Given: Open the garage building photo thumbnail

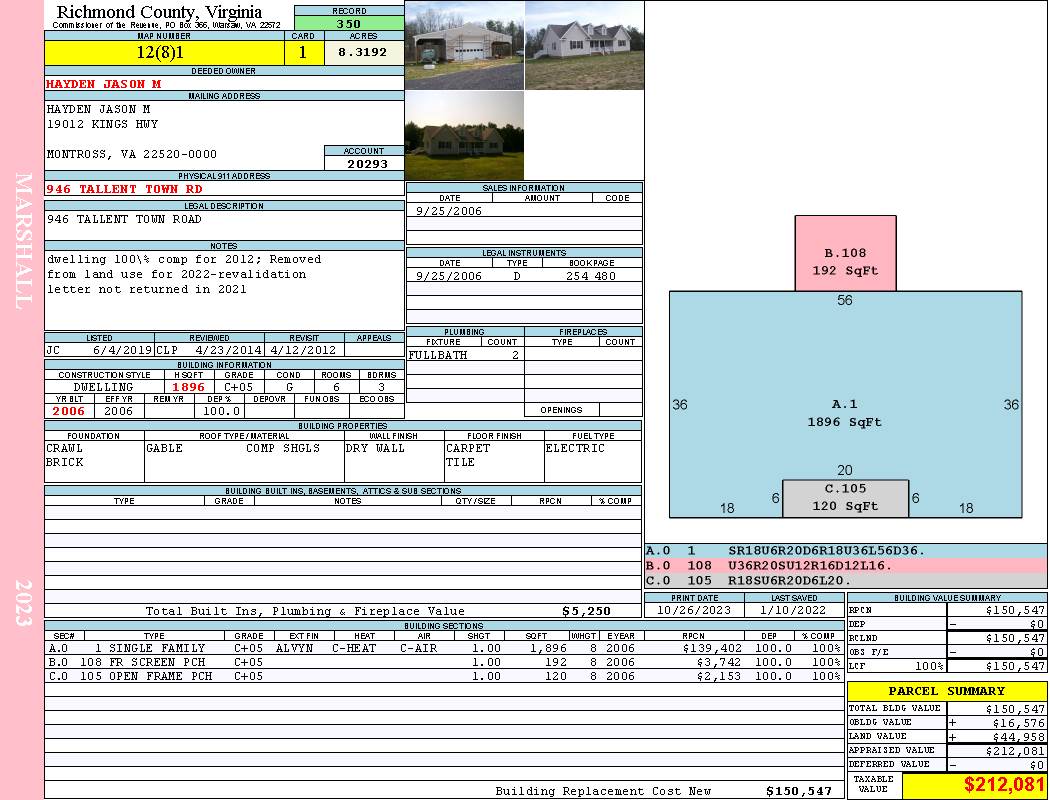Looking at the screenshot, I should pyautogui.click(x=464, y=45).
